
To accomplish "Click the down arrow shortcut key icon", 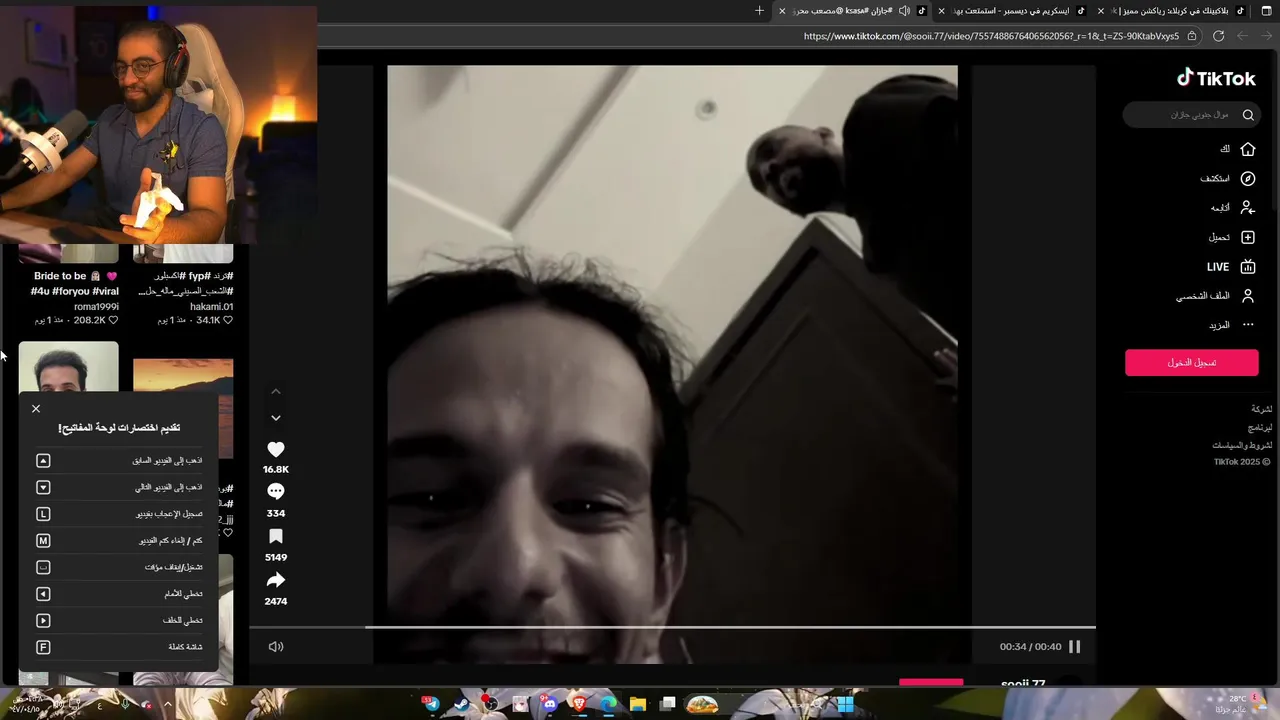I will (43, 487).
